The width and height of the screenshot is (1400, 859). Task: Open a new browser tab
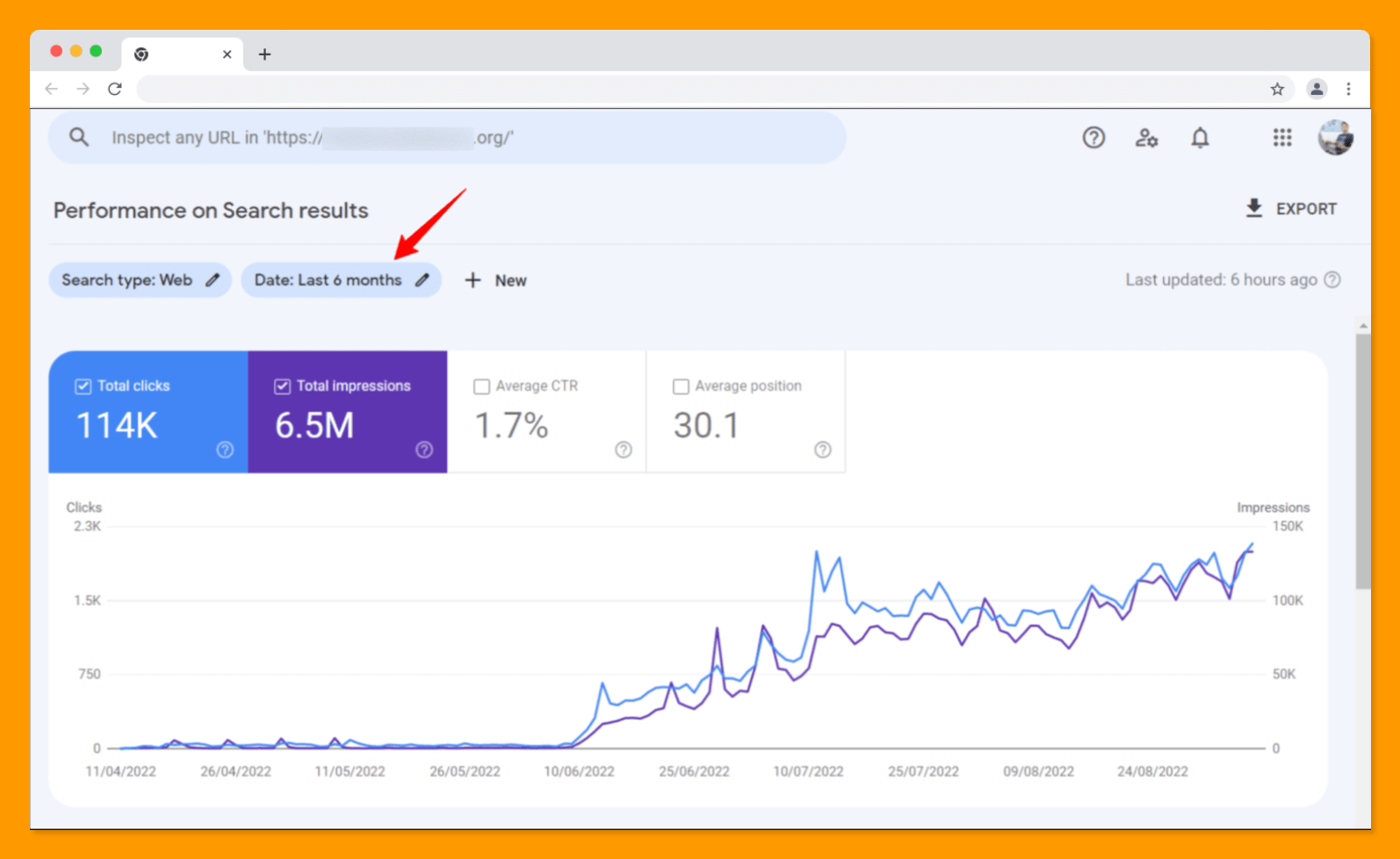click(x=264, y=54)
